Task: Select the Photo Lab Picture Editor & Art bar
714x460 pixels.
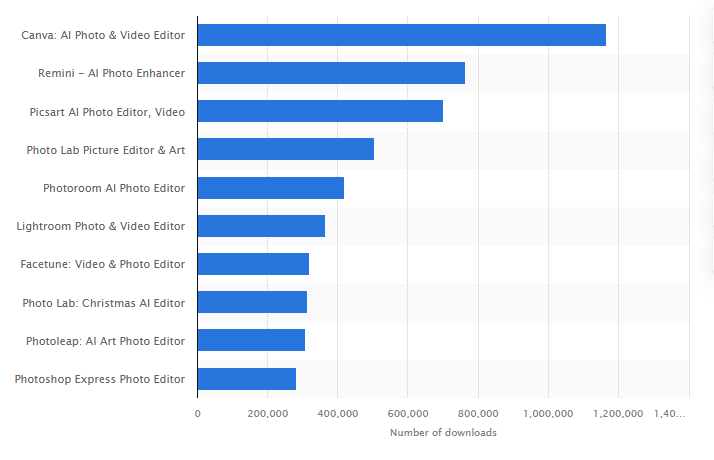Action: [x=286, y=149]
